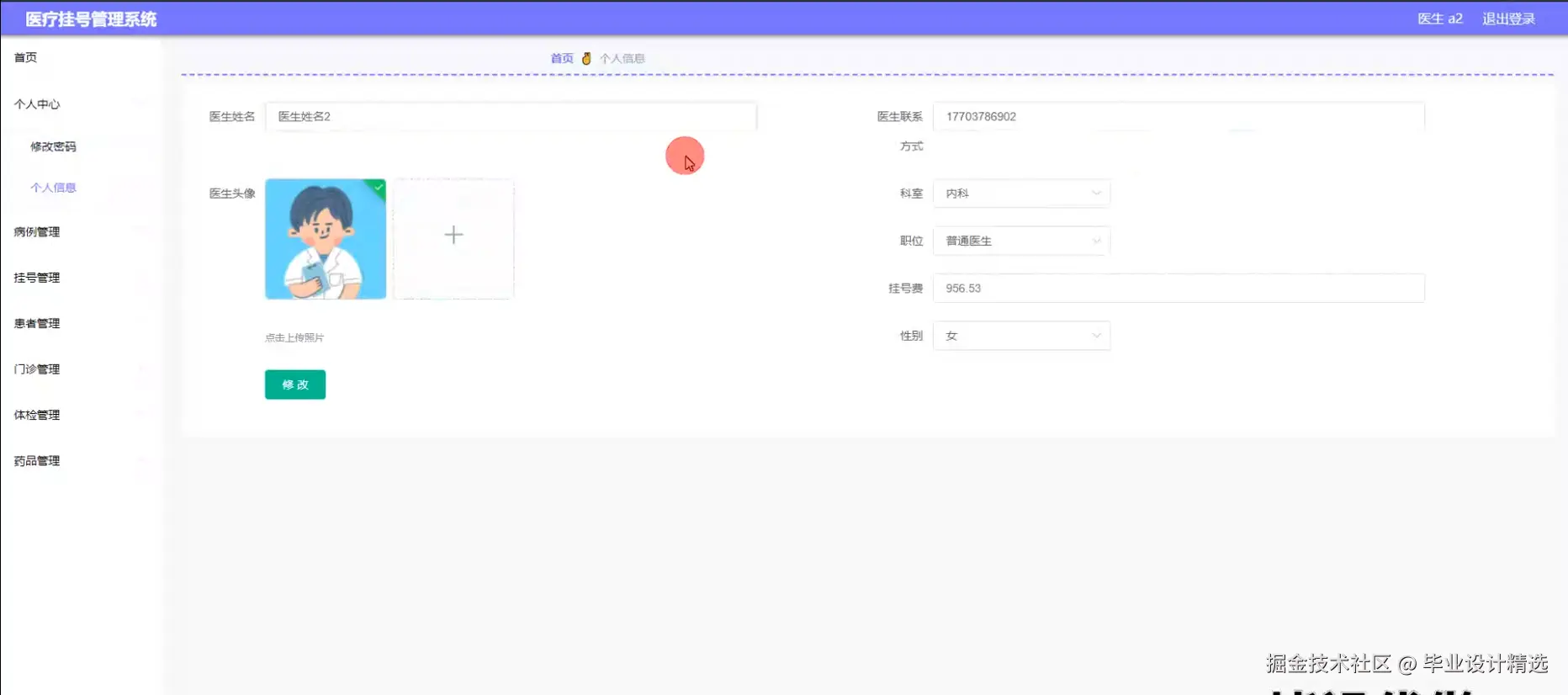
Task: Click the 退出登录 logout link
Action: point(1508,19)
